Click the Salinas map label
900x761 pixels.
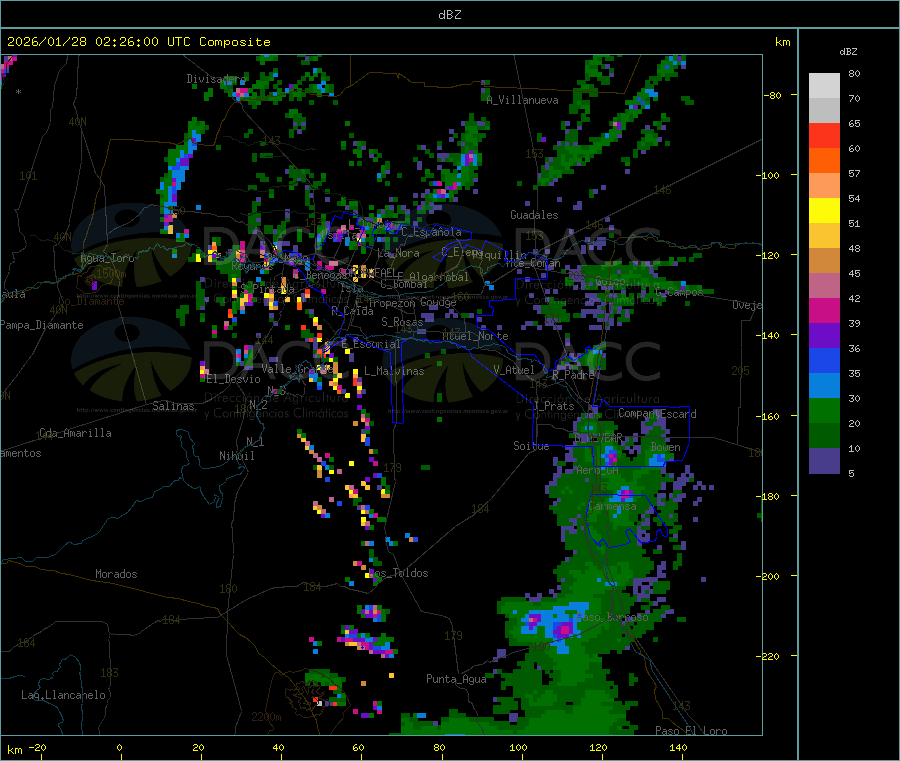click(x=173, y=406)
